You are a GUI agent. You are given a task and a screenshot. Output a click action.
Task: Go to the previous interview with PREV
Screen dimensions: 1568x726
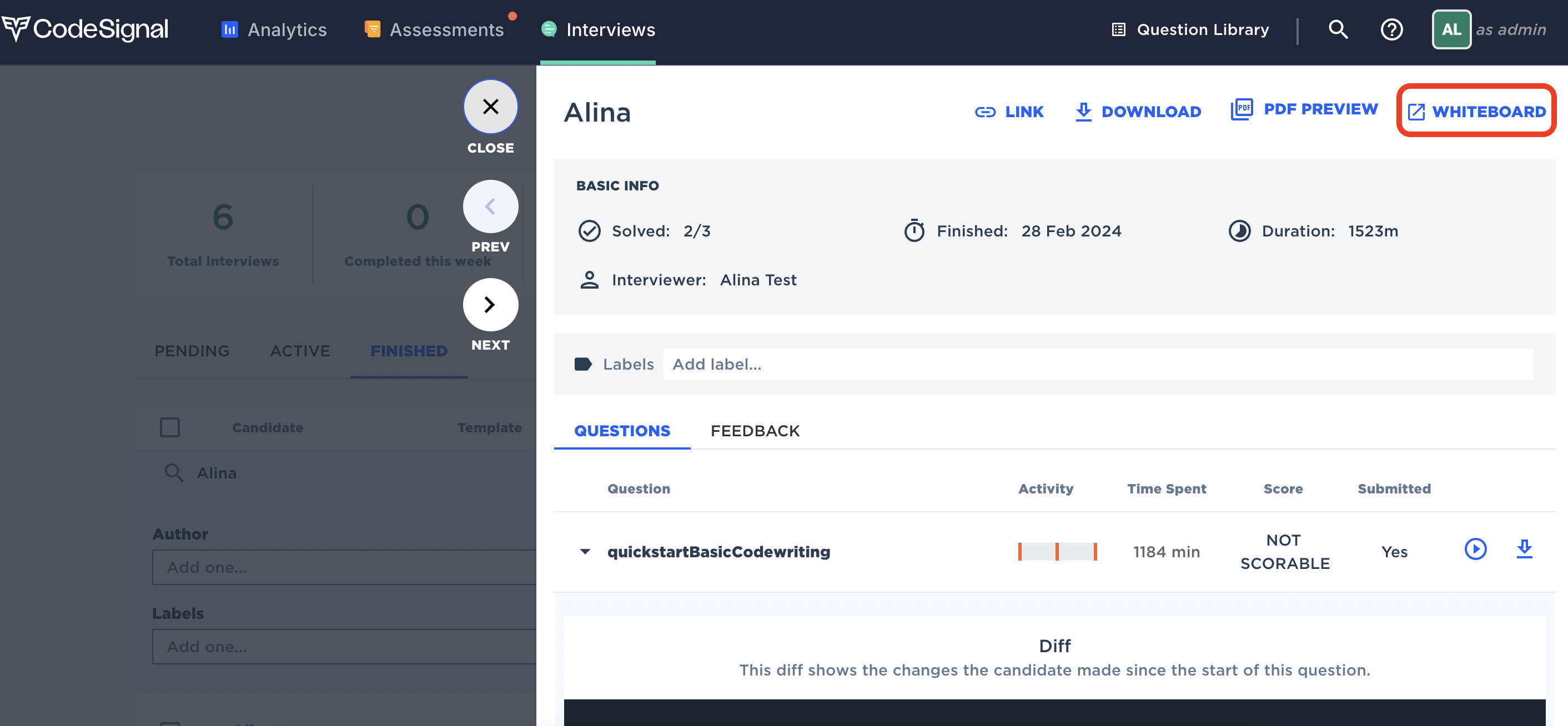point(490,206)
